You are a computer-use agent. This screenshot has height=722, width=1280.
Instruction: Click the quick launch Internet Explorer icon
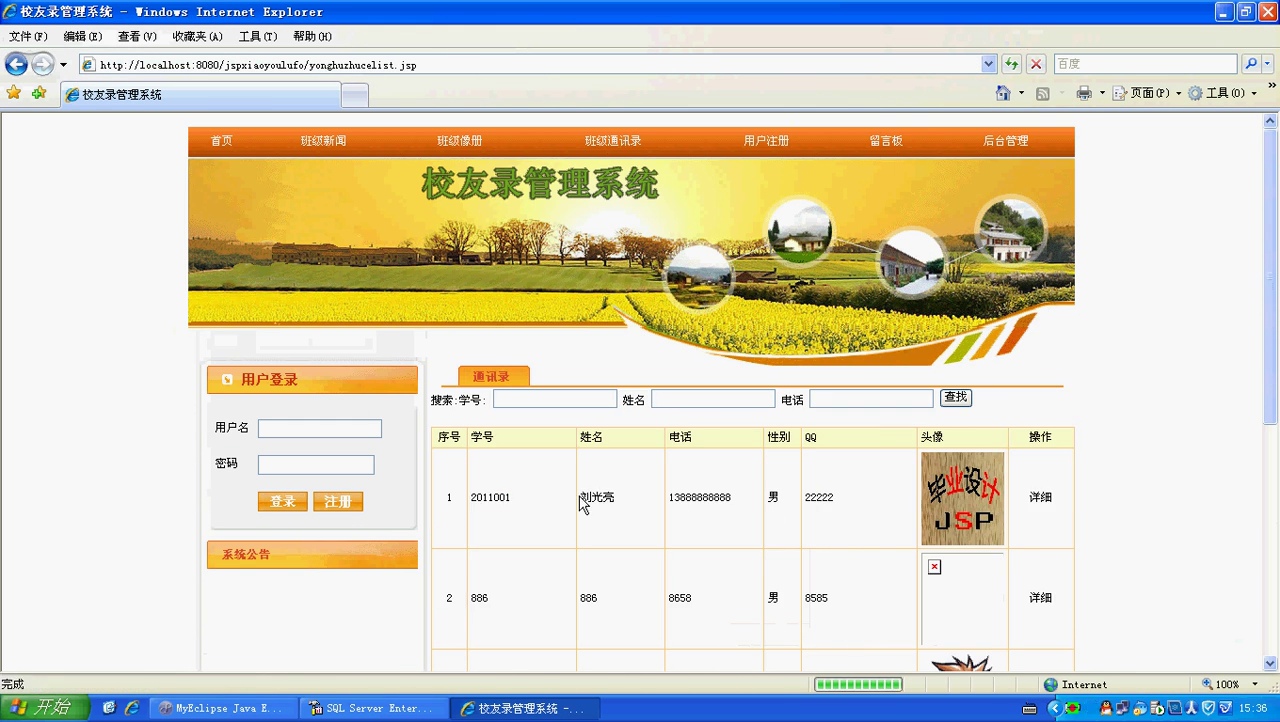pos(131,708)
